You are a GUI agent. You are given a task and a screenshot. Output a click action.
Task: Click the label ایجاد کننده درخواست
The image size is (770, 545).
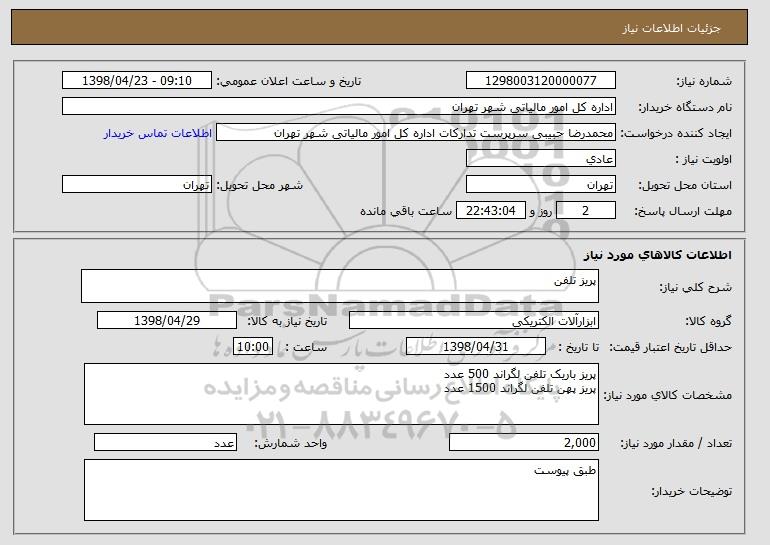[676, 133]
